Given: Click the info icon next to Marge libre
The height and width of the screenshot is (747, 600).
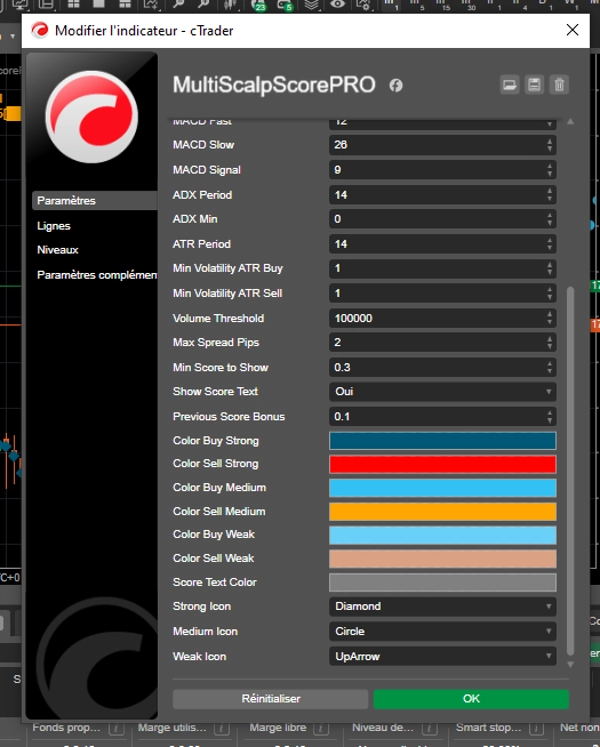Looking at the screenshot, I should [x=321, y=728].
